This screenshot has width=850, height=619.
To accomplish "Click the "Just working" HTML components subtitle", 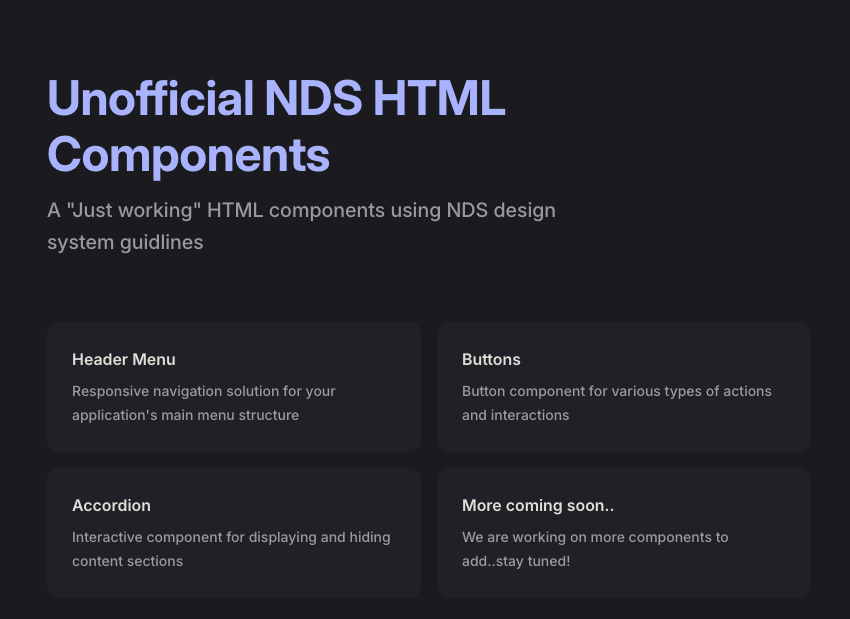I will point(301,226).
